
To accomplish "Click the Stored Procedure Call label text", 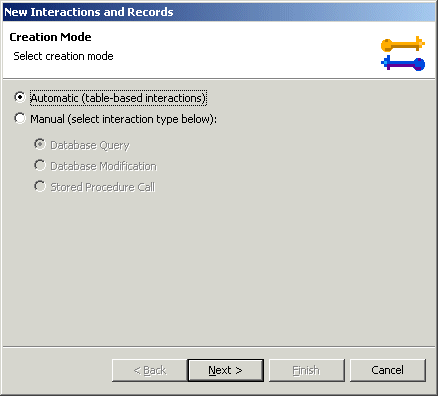I will click(x=103, y=187).
